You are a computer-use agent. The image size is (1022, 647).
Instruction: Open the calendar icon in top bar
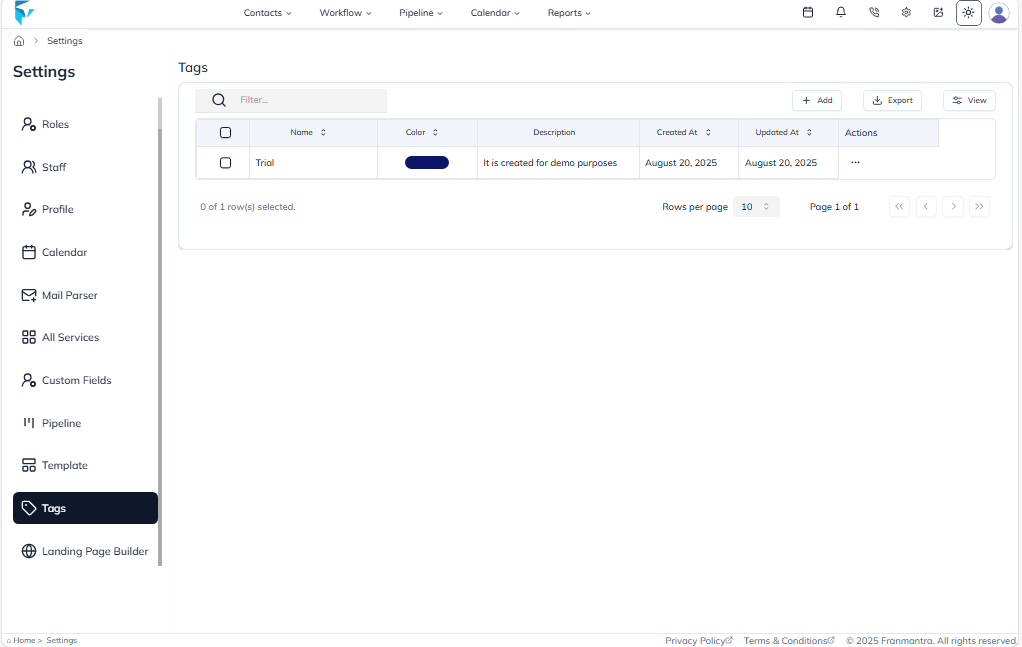808,13
